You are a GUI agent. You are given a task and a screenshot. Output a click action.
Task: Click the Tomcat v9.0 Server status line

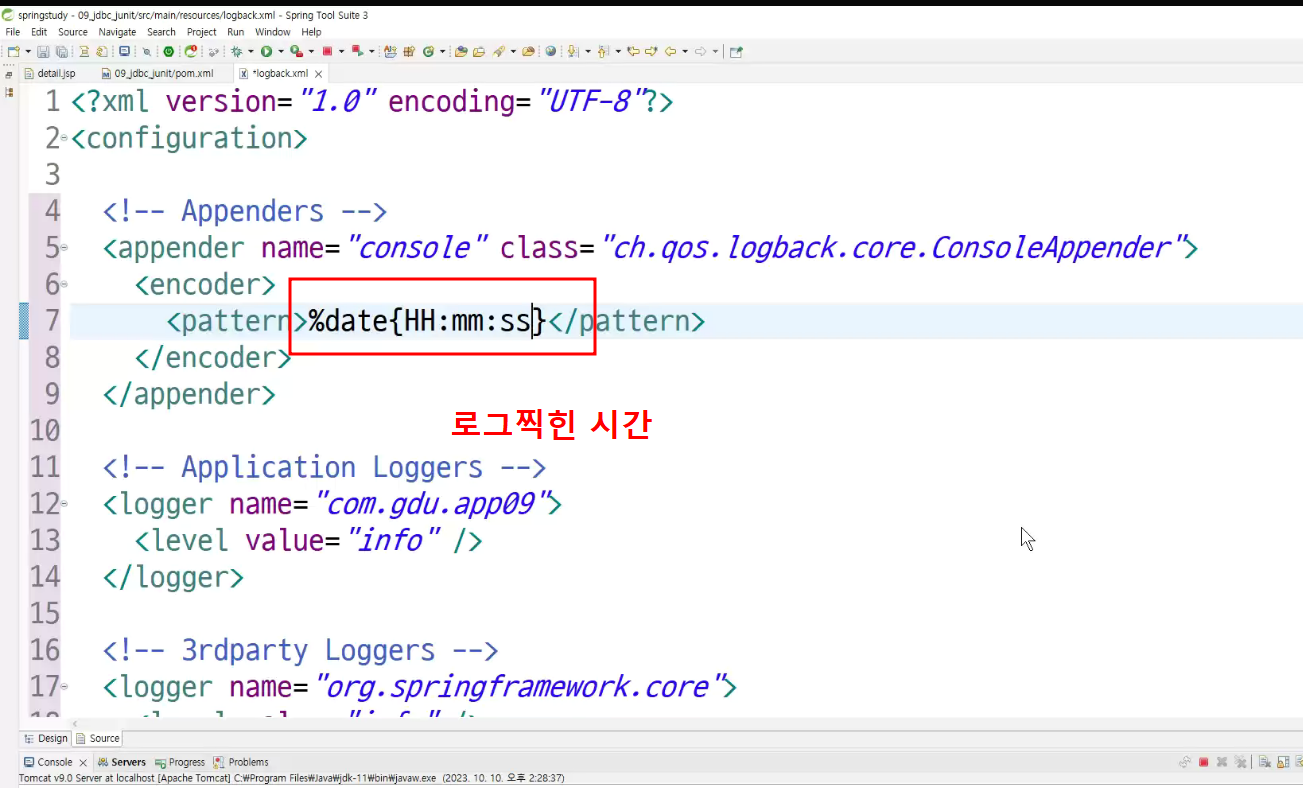[x=292, y=778]
